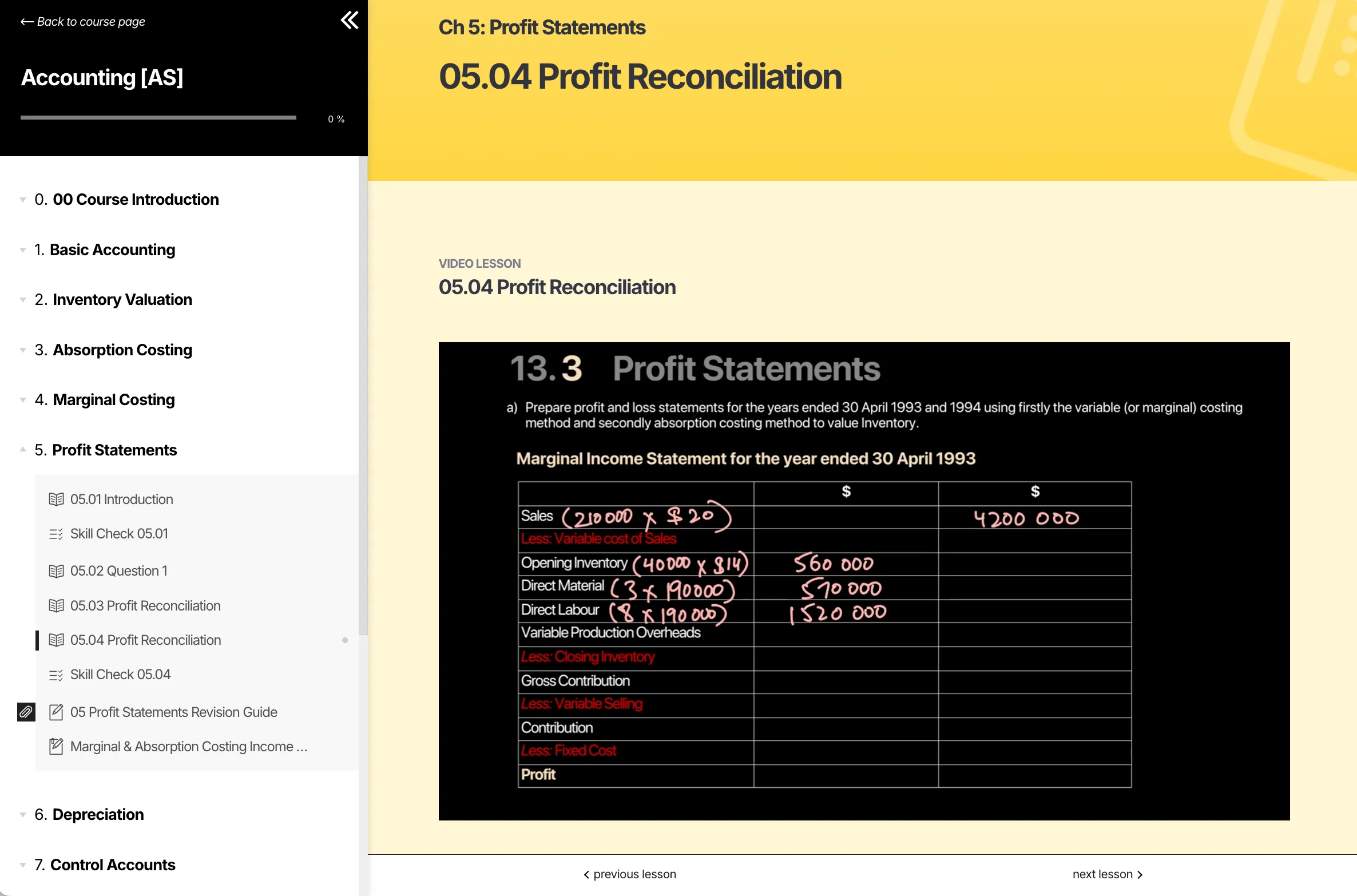Click icon beside Marginal & Absorption Costing
The width and height of the screenshot is (1357, 896).
(x=56, y=747)
